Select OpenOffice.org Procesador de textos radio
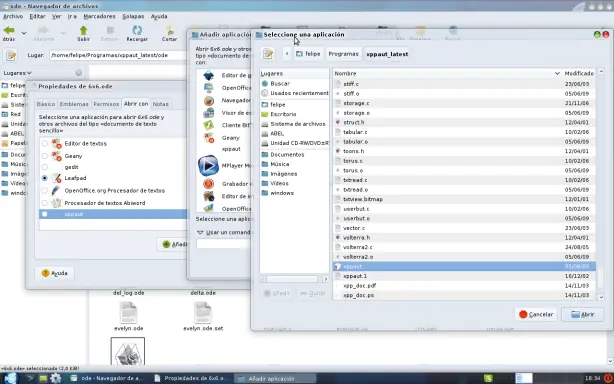614x384 pixels. 45,191
